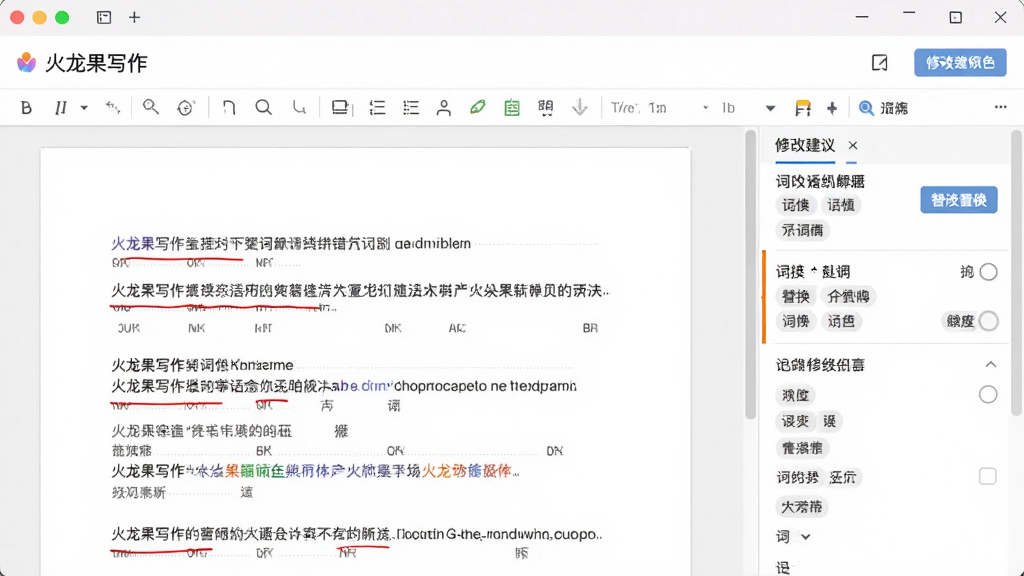Click the multicolored text in sixth paragraph
This screenshot has height=576, width=1024.
353,471
